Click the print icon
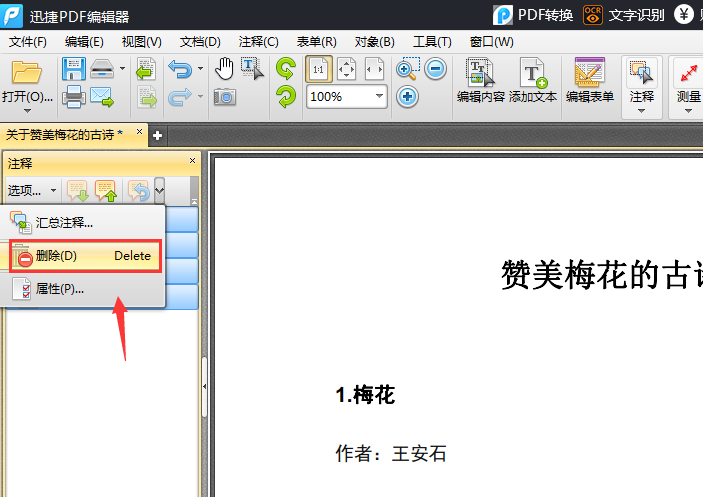 73,97
